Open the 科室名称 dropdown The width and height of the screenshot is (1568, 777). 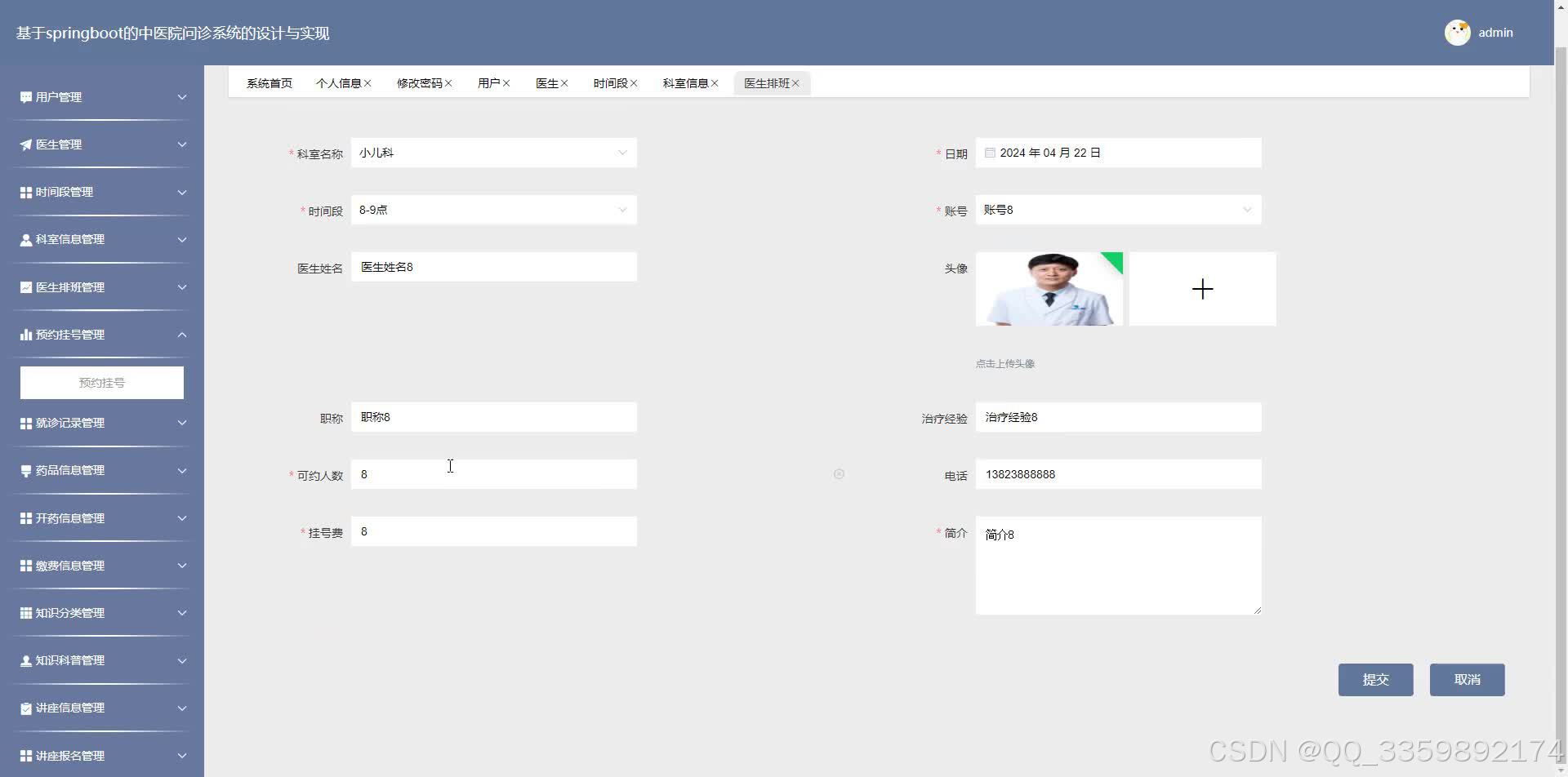pyautogui.click(x=622, y=153)
